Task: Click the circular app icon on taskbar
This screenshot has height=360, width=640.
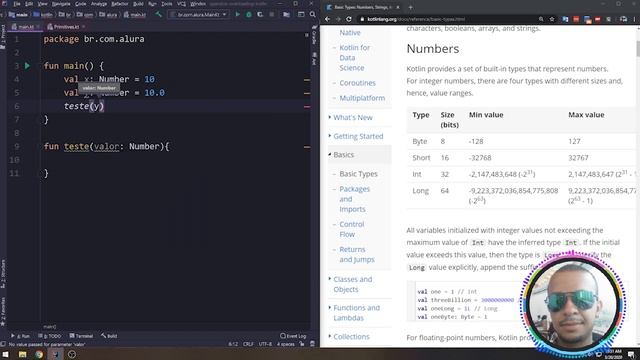Action: point(72,354)
